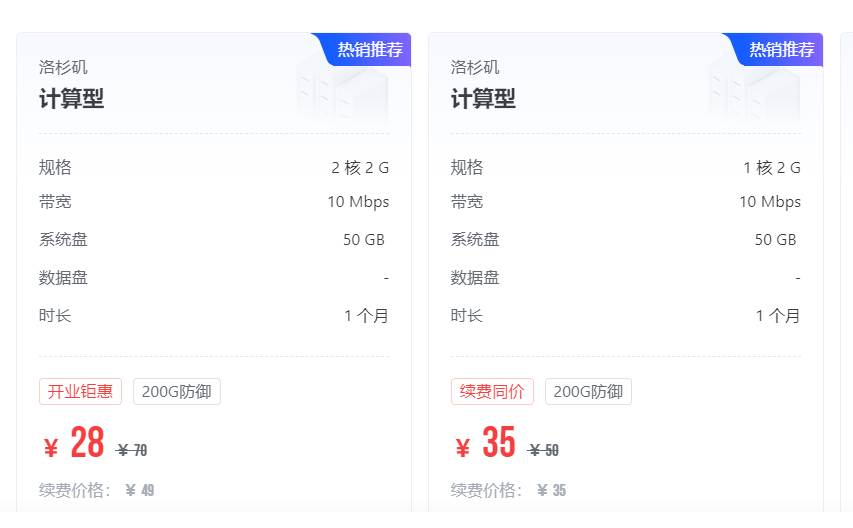Click the 时长 label on the ¥ 28 card
The width and height of the screenshot is (853, 528).
tap(55, 316)
